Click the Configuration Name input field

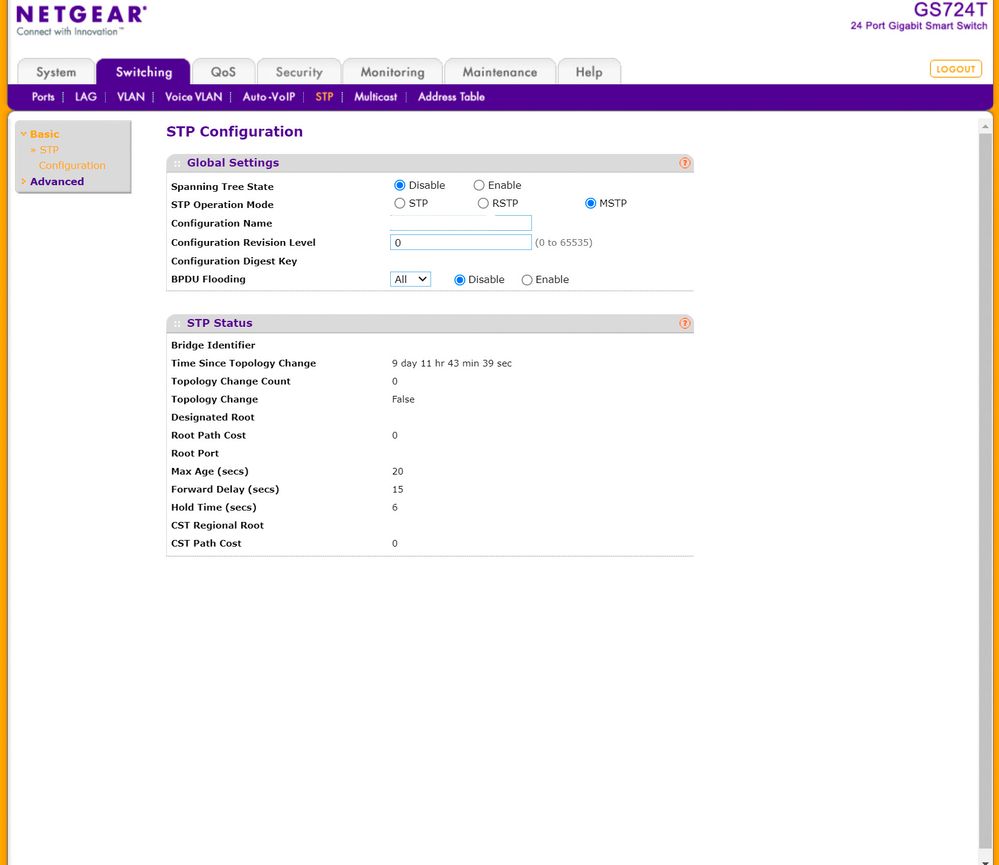pyautogui.click(x=460, y=222)
